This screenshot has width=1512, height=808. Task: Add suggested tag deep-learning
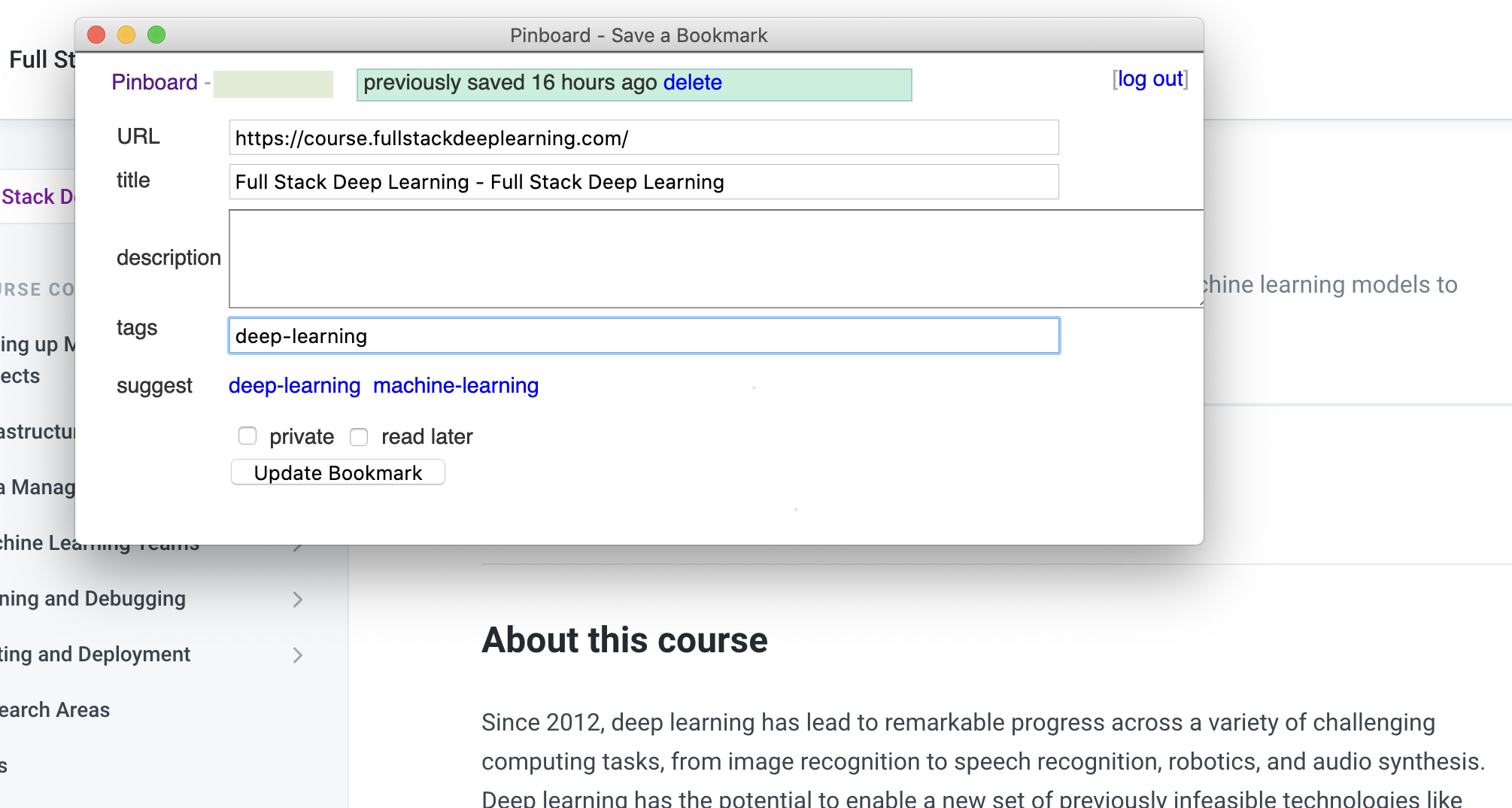pyautogui.click(x=294, y=385)
